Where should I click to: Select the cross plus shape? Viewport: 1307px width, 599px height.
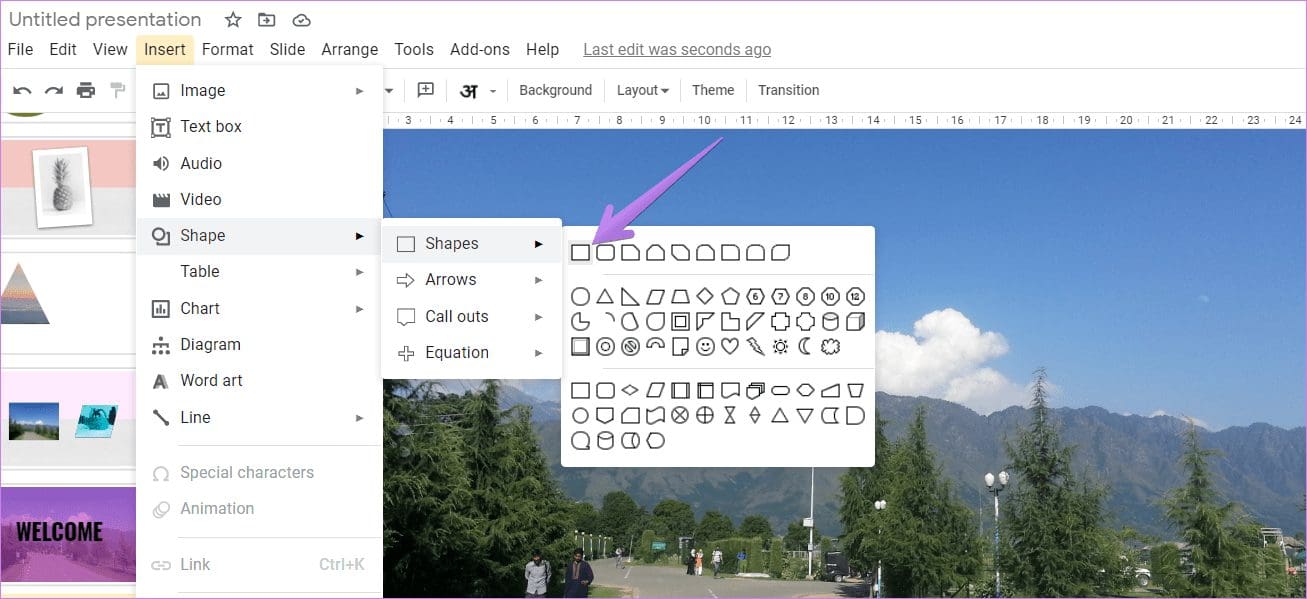[780, 321]
